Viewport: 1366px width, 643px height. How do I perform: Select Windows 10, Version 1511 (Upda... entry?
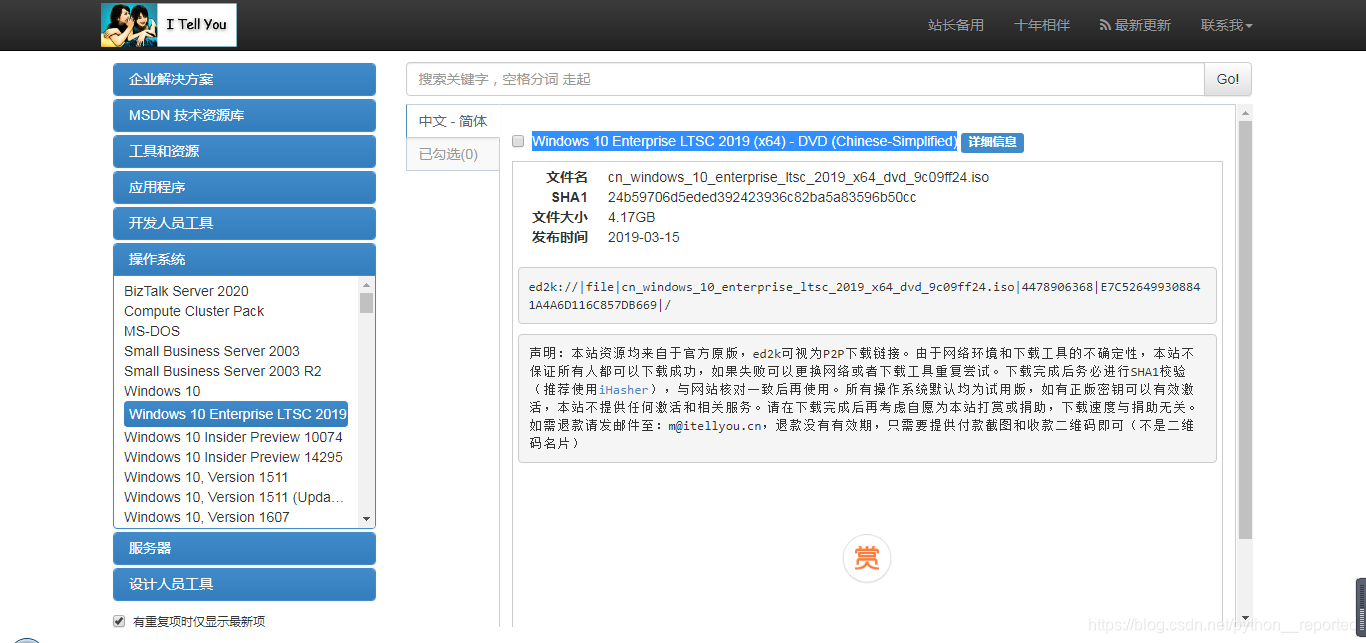234,497
